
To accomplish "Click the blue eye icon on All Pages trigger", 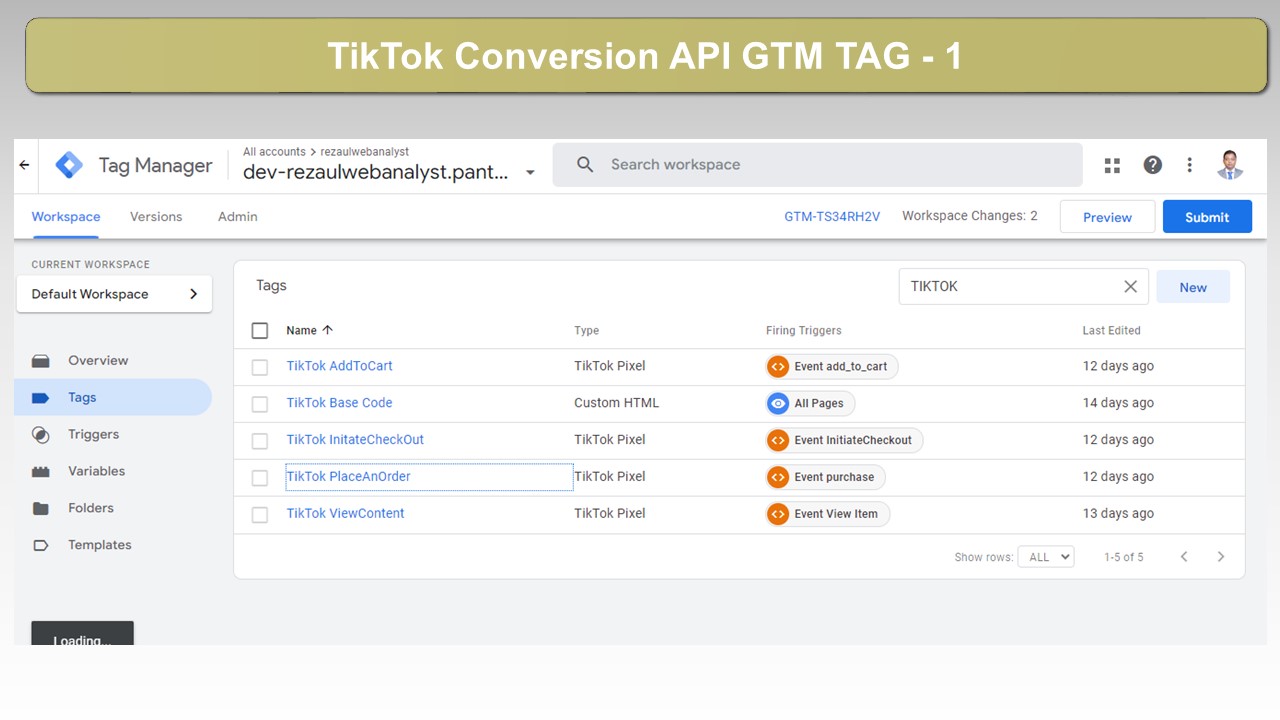I will pos(778,404).
